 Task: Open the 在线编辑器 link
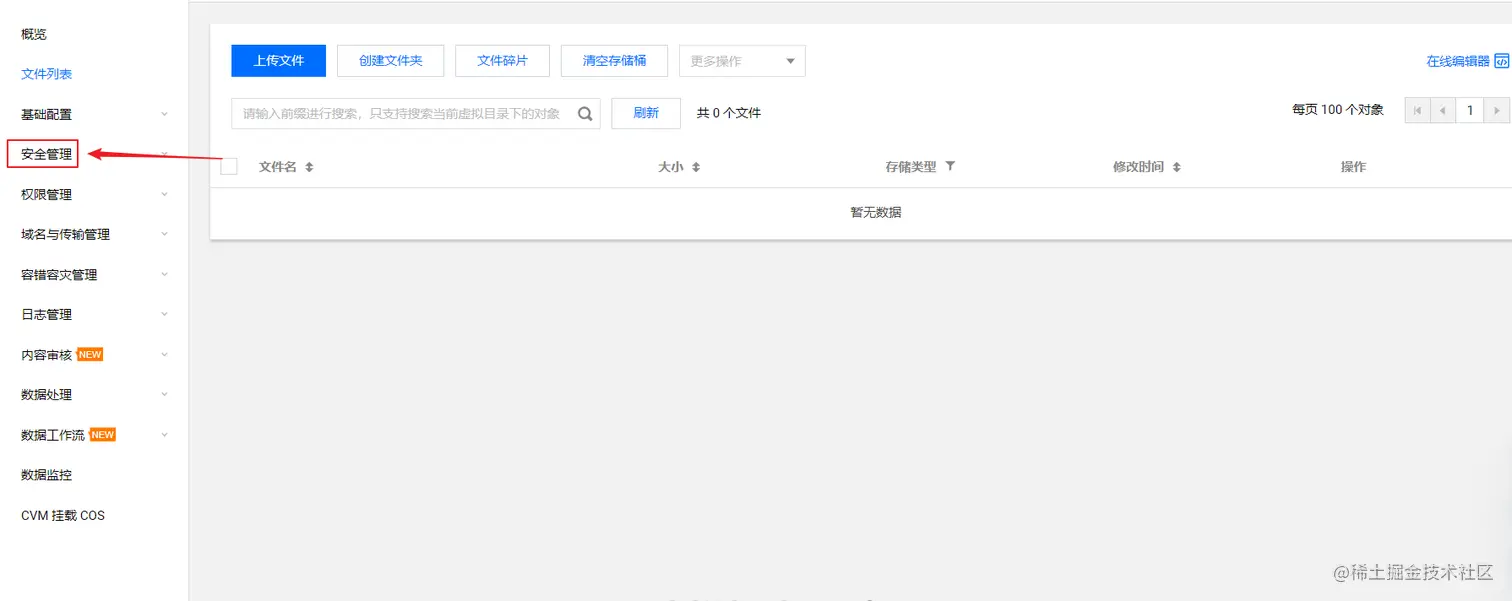(1458, 61)
